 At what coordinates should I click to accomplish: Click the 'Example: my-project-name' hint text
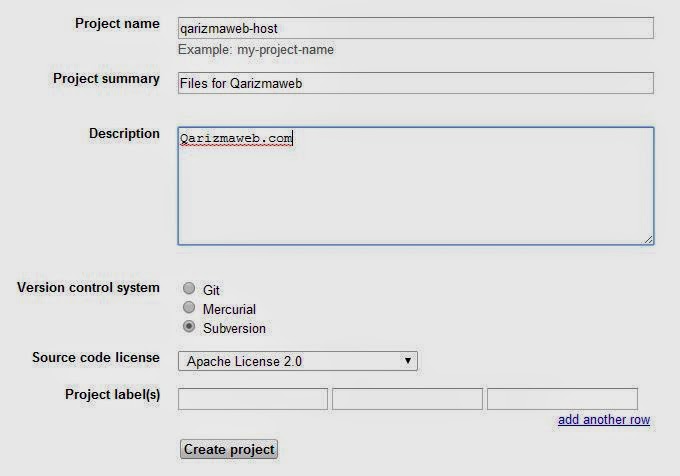point(256,50)
